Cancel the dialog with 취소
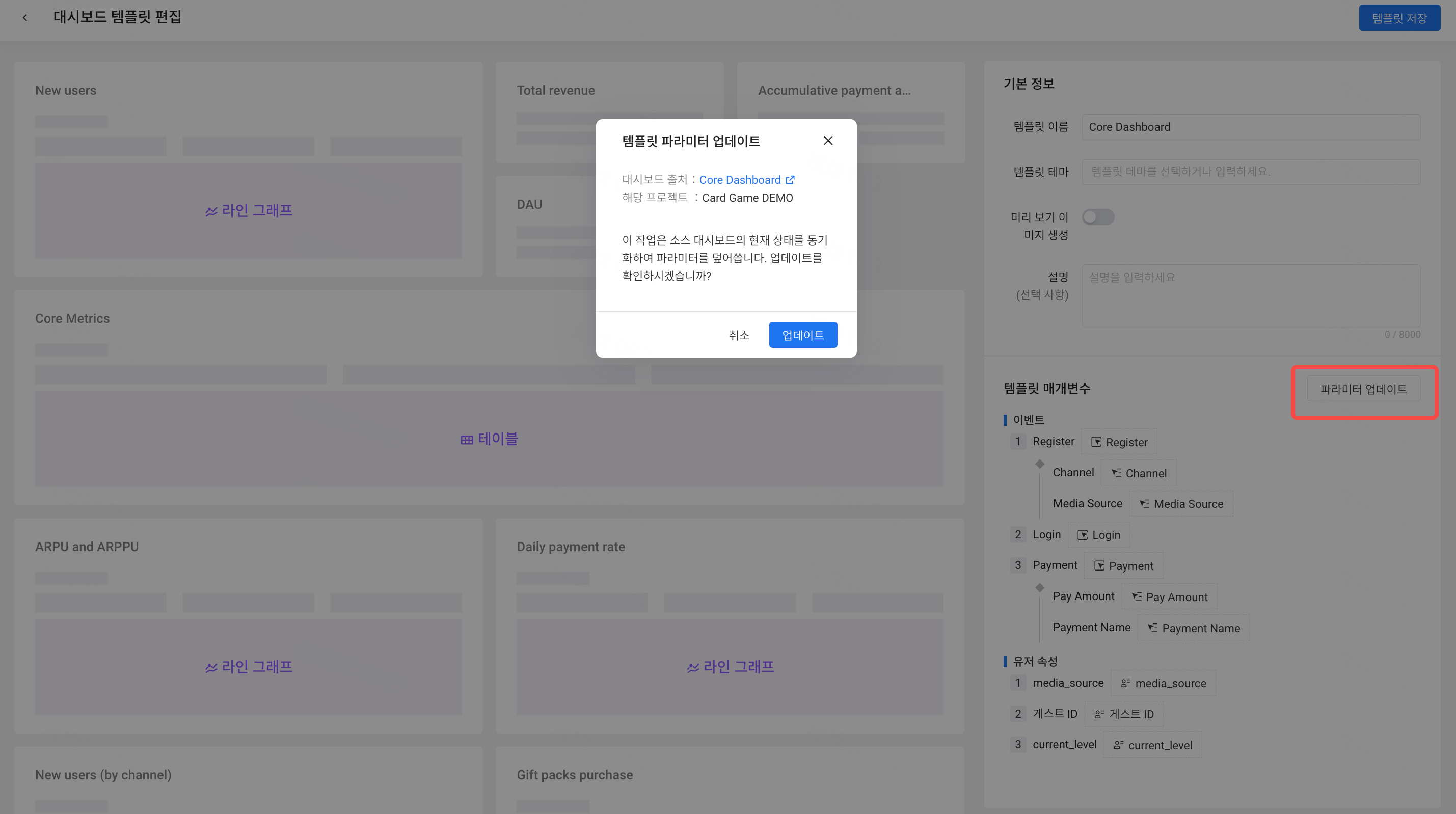Image resolution: width=1456 pixels, height=814 pixels. tap(739, 335)
